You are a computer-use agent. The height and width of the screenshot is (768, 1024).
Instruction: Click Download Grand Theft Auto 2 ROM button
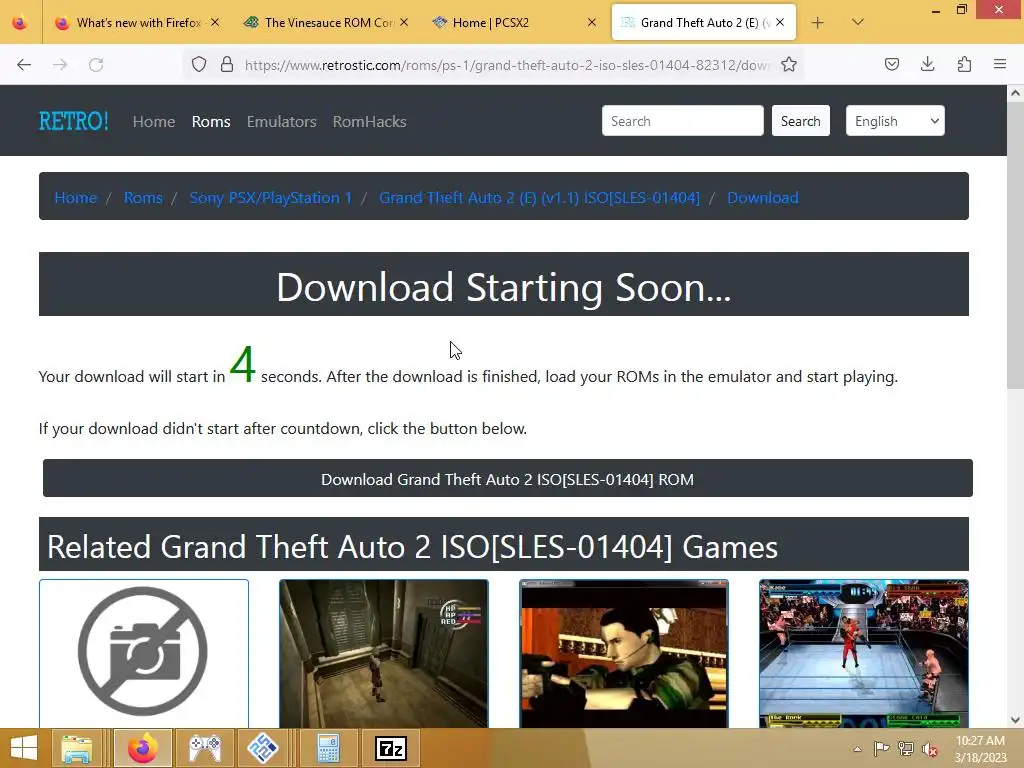click(x=507, y=478)
